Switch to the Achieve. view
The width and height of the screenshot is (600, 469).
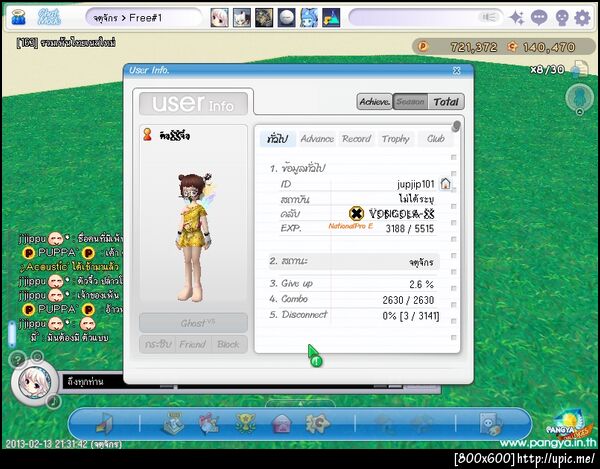point(375,102)
